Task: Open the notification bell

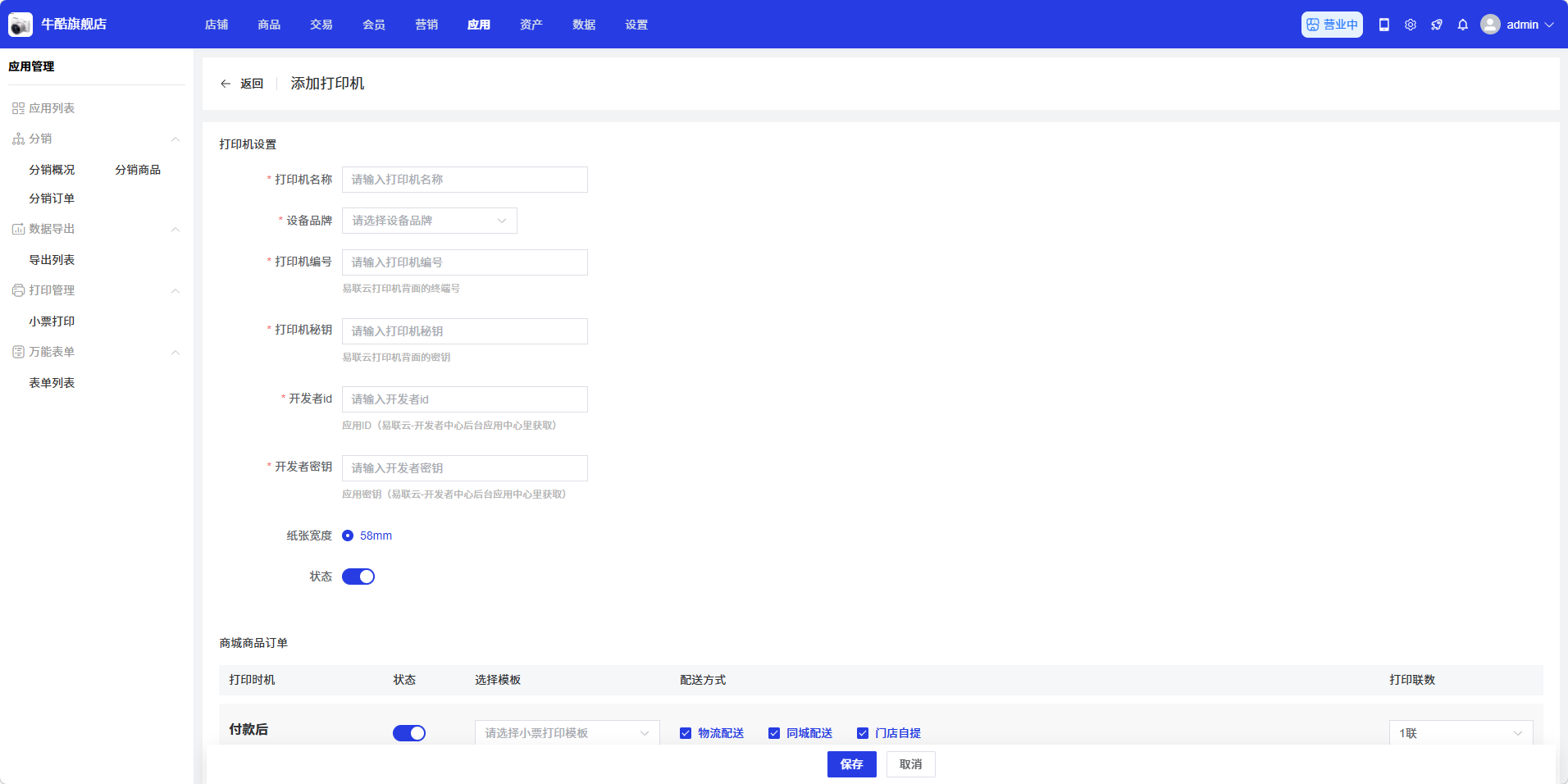Action: tap(1463, 25)
